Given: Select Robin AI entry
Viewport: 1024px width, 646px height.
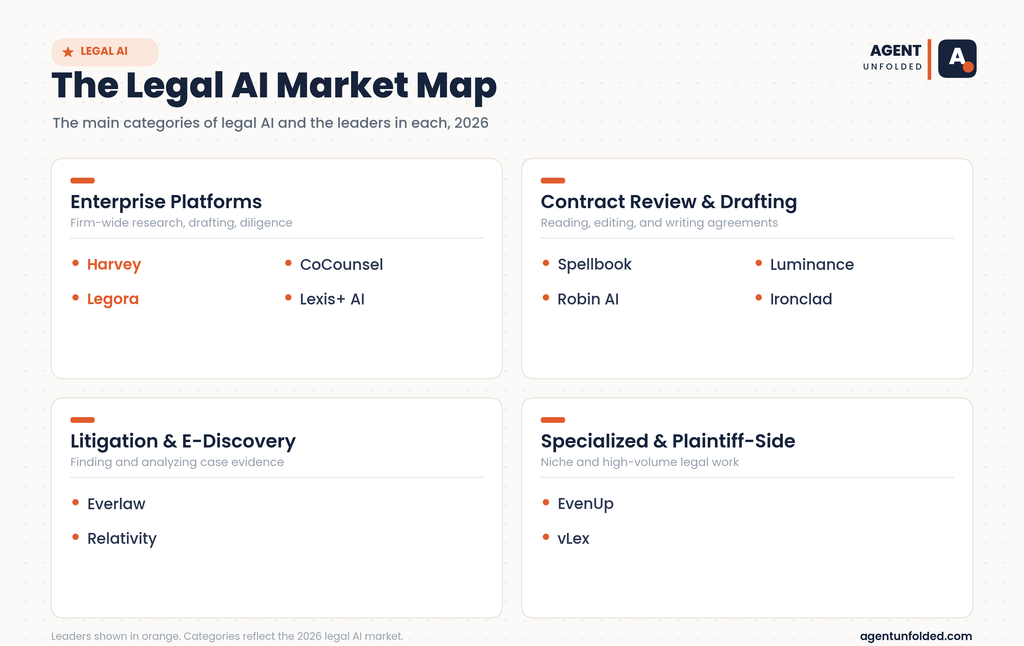Looking at the screenshot, I should pos(588,299).
